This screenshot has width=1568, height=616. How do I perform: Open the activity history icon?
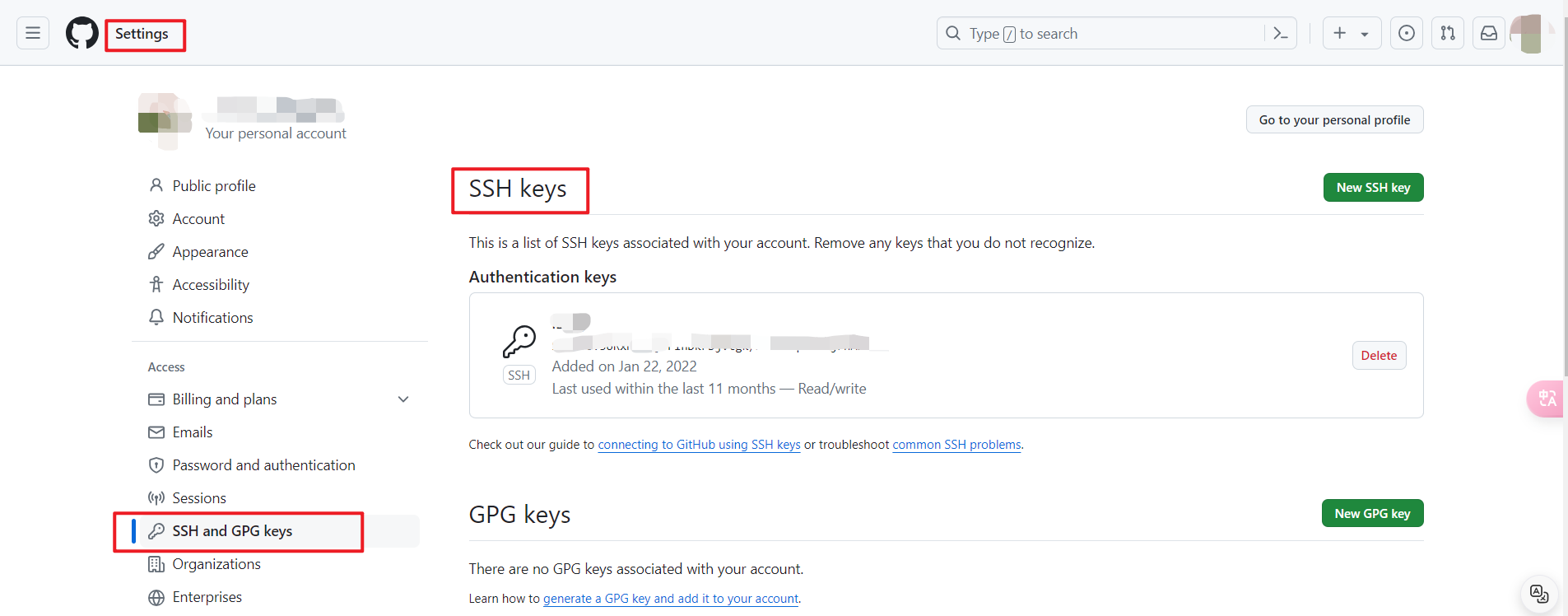click(x=1407, y=33)
